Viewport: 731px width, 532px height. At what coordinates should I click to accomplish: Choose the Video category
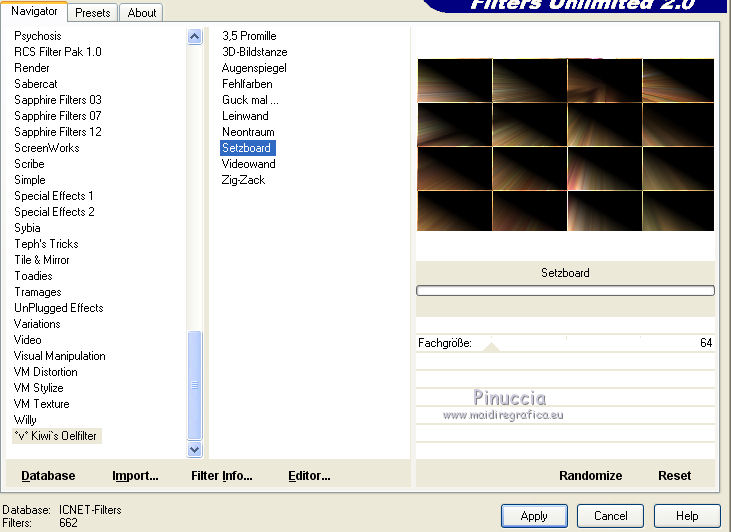coord(28,340)
